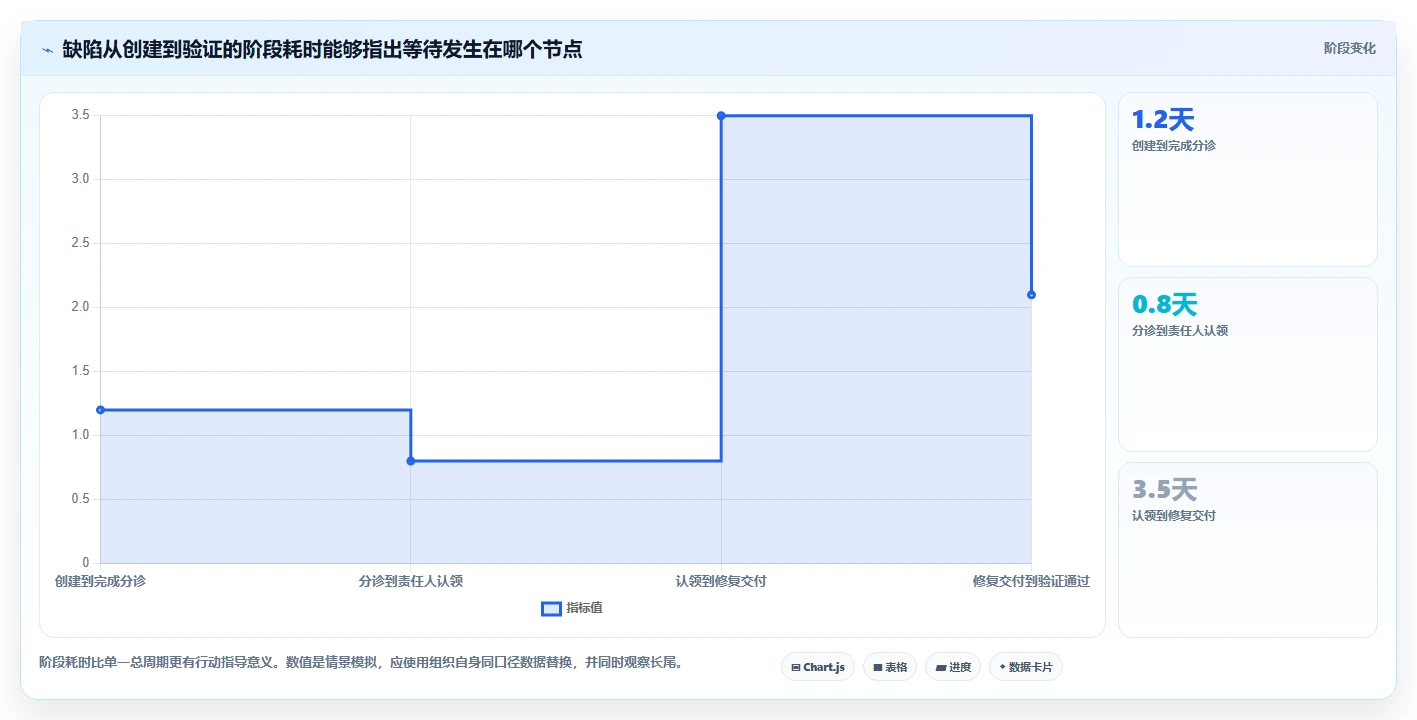Toggle the 指标值 legend swatch
This screenshot has width=1417, height=720.
click(551, 609)
